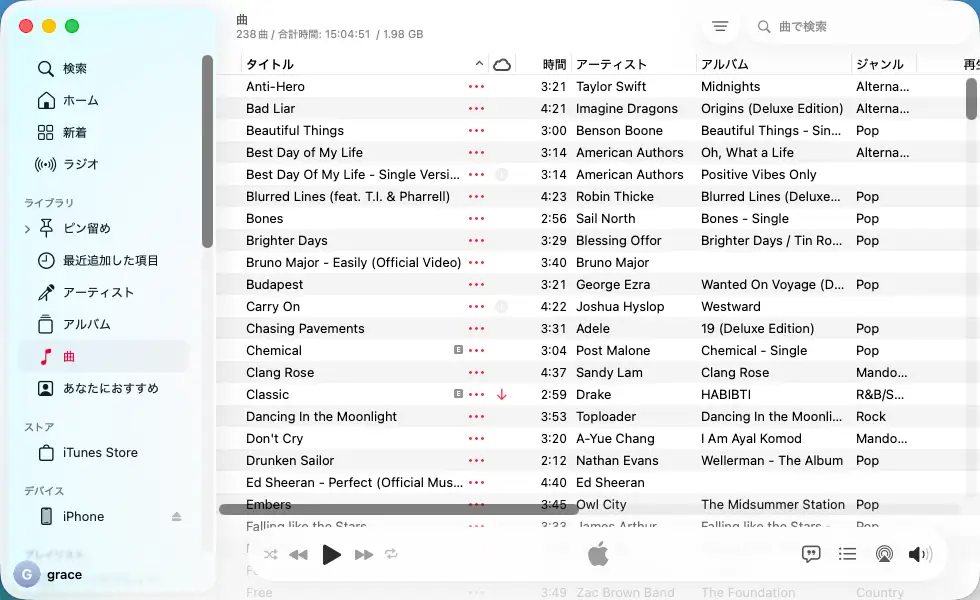Sort by cloud status column header
Image resolution: width=980 pixels, height=600 pixels.
point(502,64)
